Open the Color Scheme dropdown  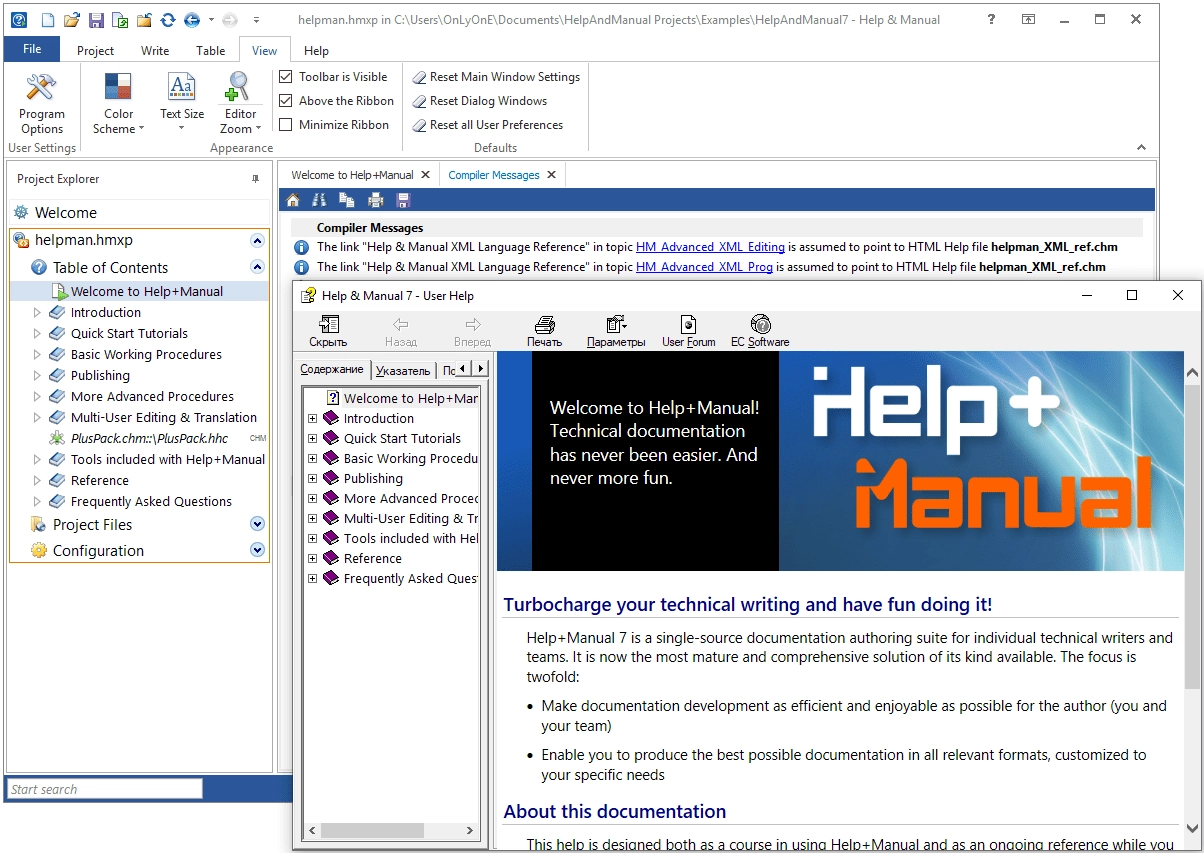tap(119, 104)
